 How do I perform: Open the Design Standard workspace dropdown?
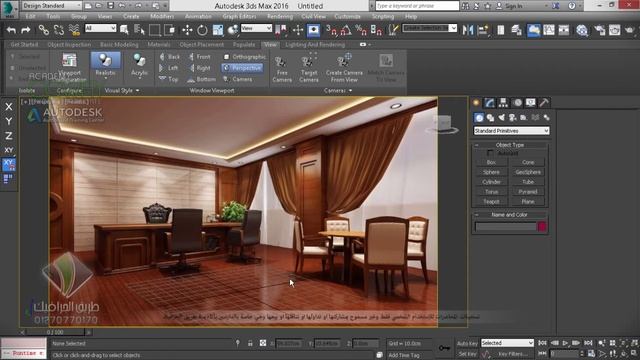[x=51, y=6]
